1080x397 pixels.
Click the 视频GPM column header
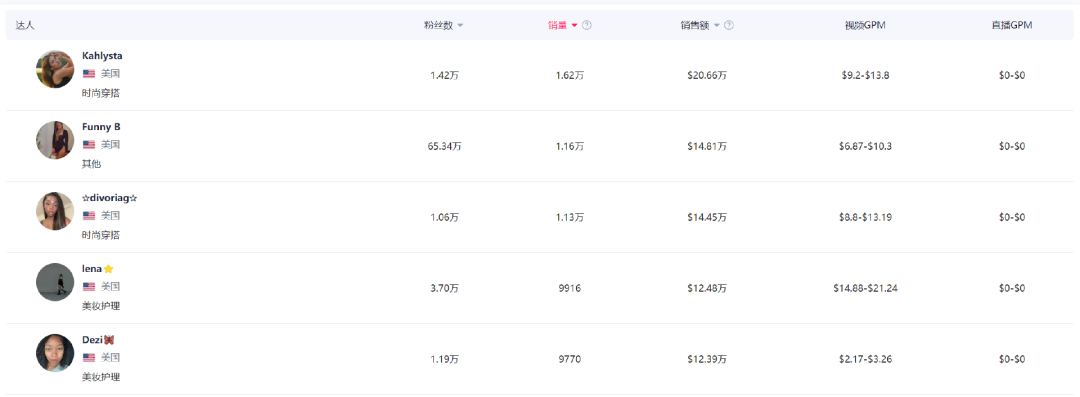tap(864, 26)
